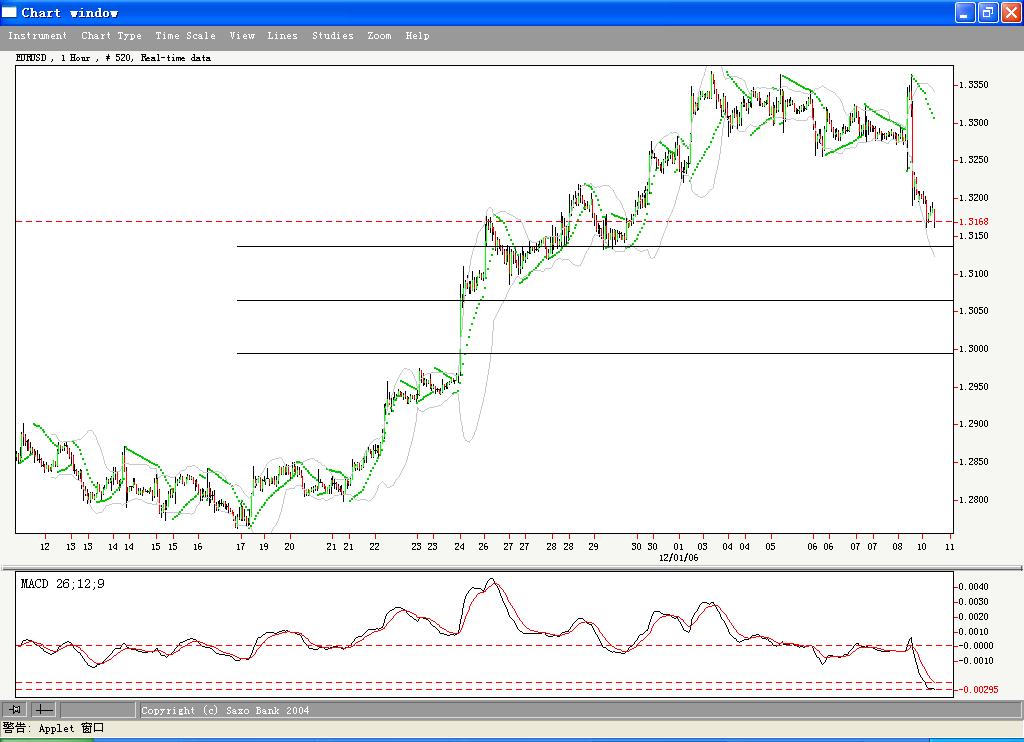Minimize the Chart window
1024x742 pixels.
tap(963, 12)
